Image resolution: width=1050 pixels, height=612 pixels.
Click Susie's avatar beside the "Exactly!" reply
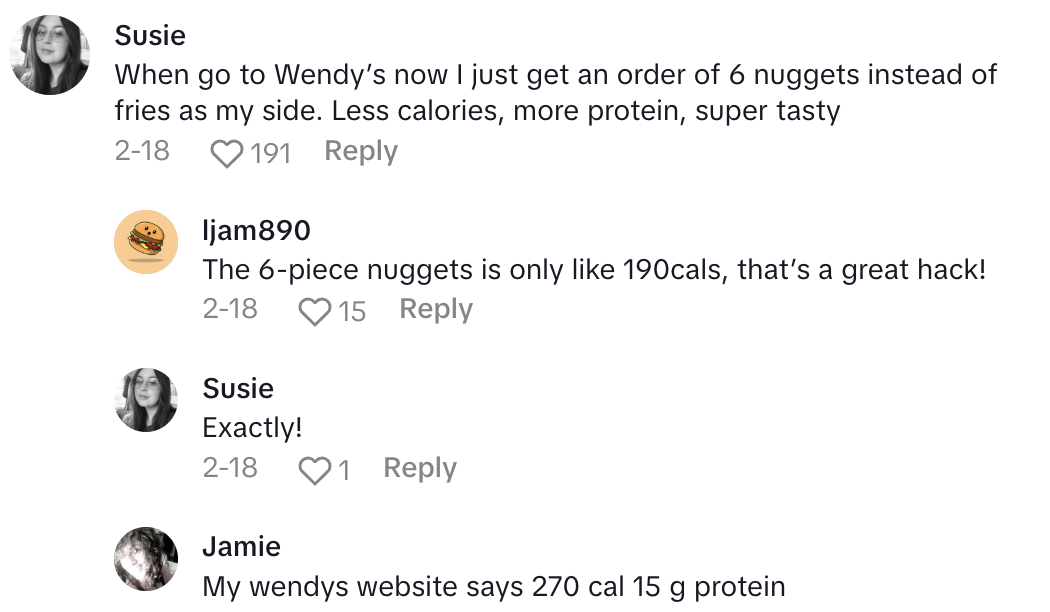click(x=146, y=400)
